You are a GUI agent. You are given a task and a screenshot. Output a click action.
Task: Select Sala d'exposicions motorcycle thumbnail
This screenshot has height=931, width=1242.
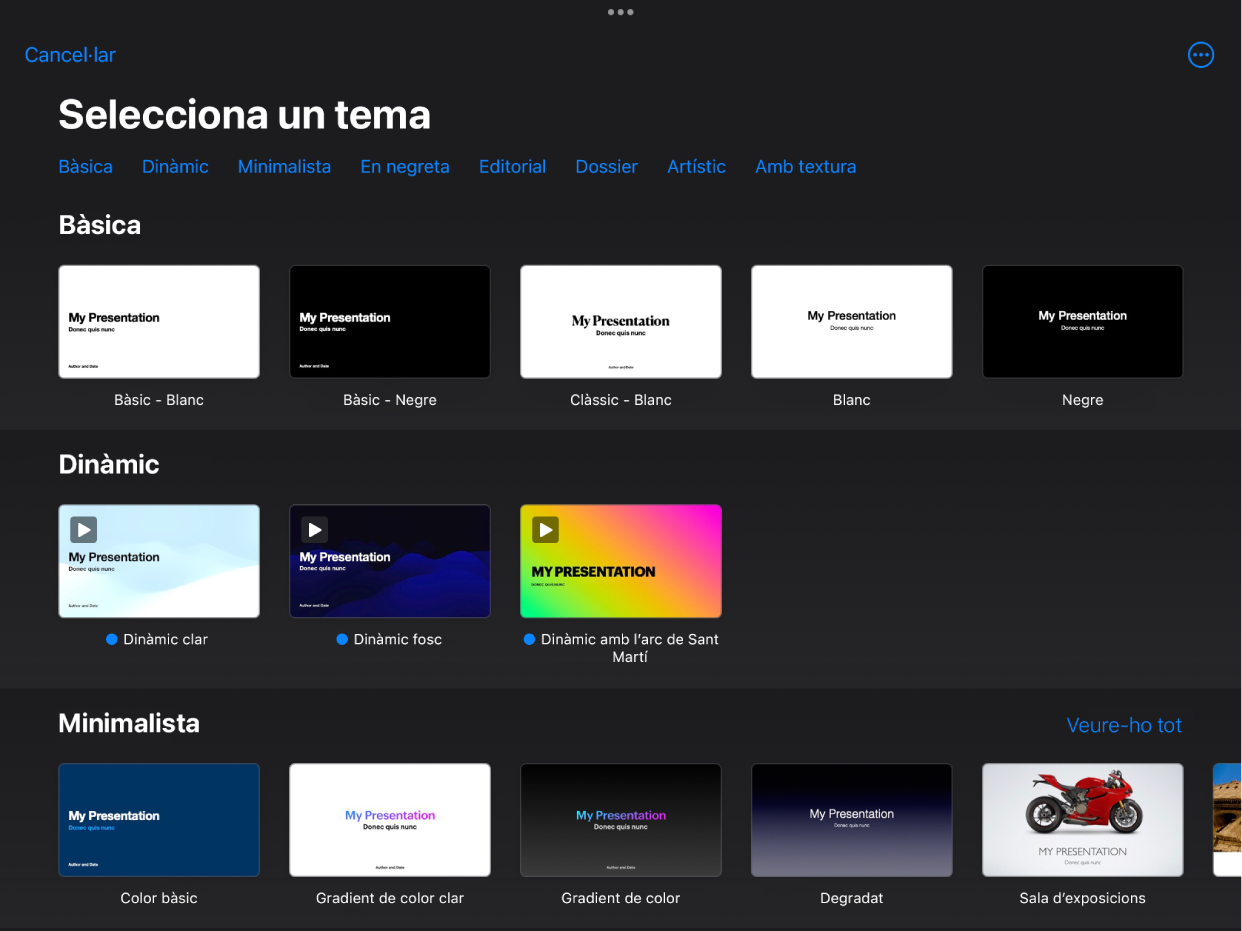(x=1083, y=820)
